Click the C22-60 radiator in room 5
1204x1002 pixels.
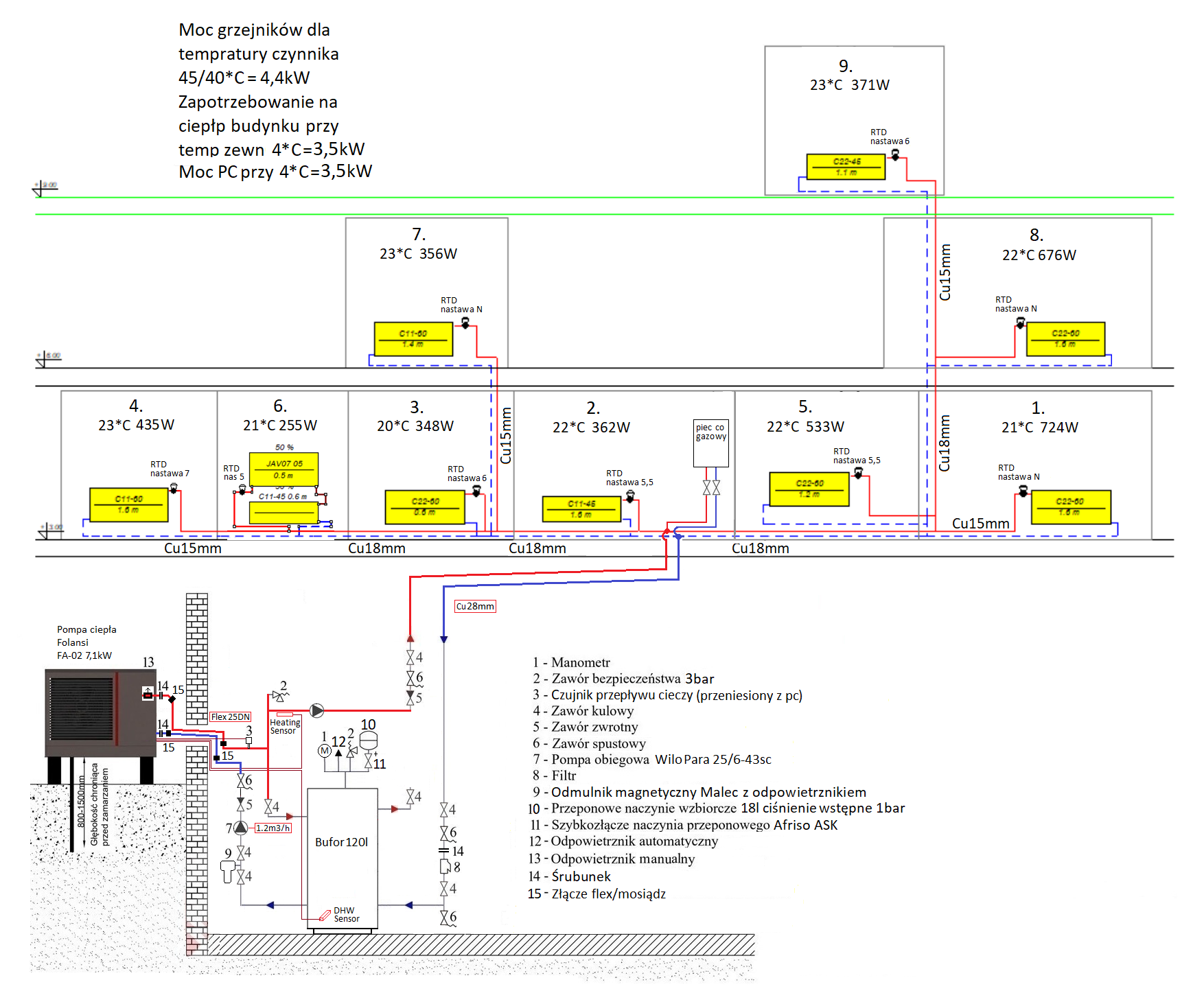[809, 489]
